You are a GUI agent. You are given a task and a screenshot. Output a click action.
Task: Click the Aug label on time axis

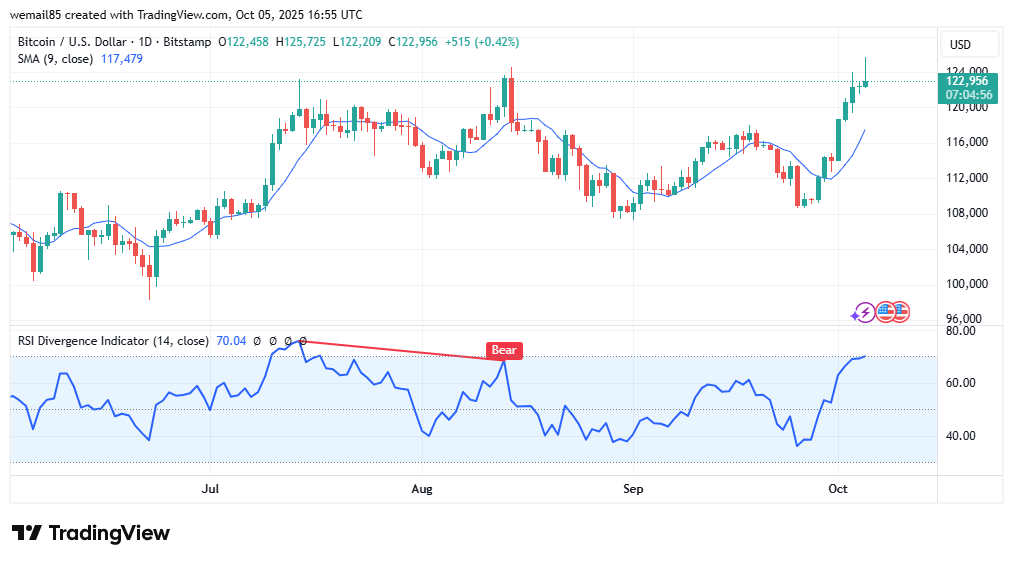(422, 489)
